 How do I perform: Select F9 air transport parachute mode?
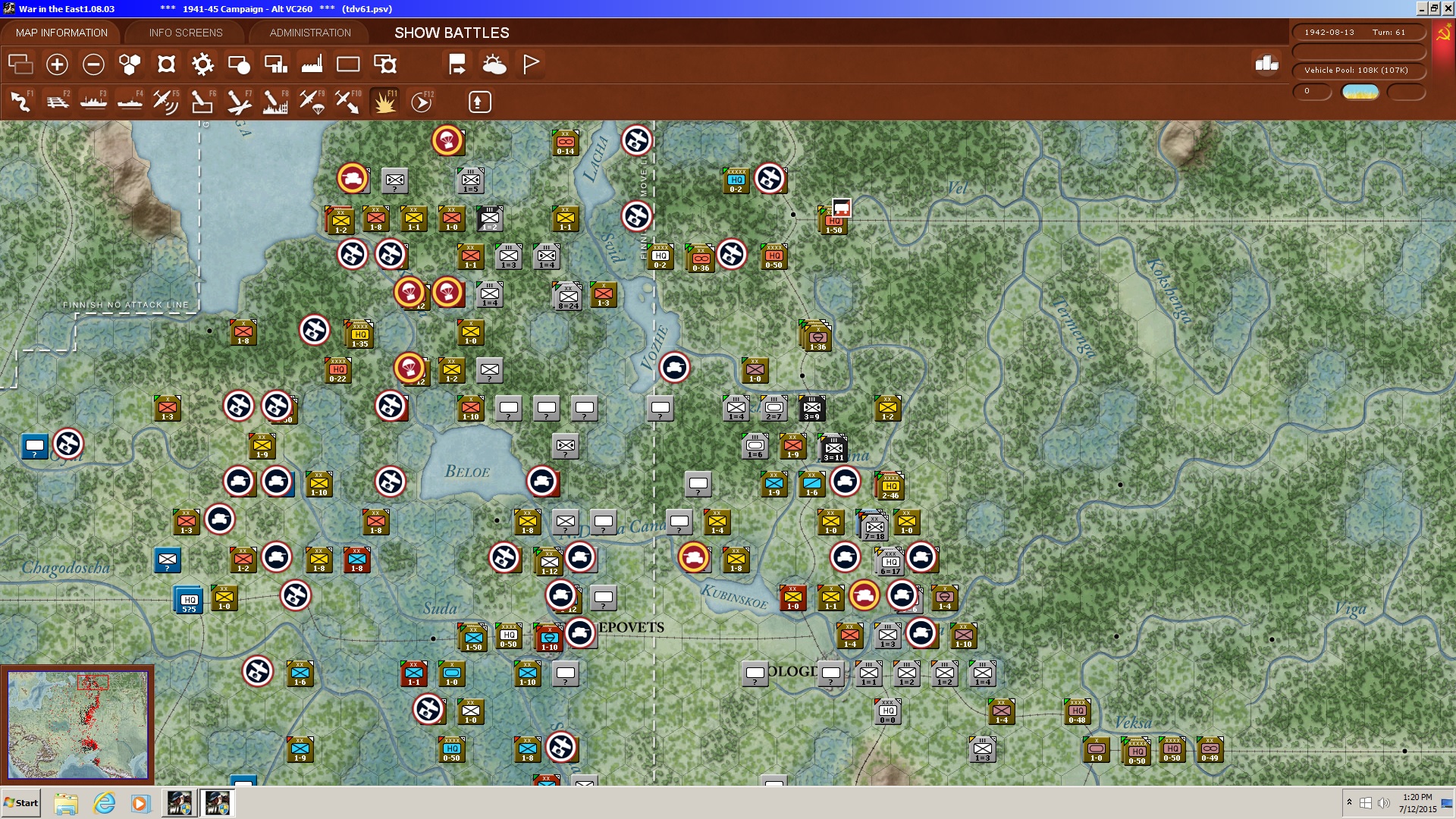click(x=312, y=102)
